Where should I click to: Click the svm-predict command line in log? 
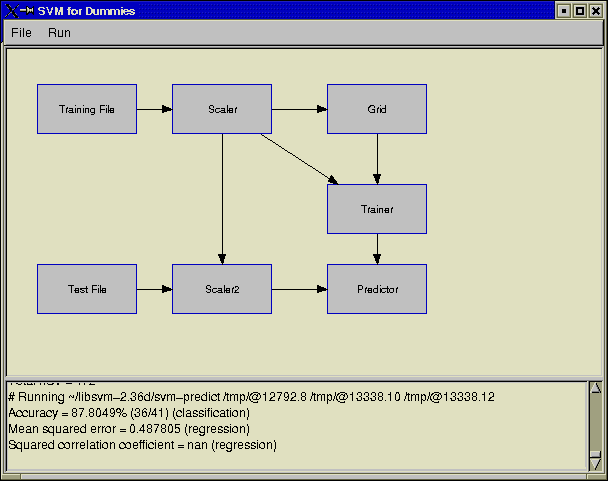coord(250,397)
